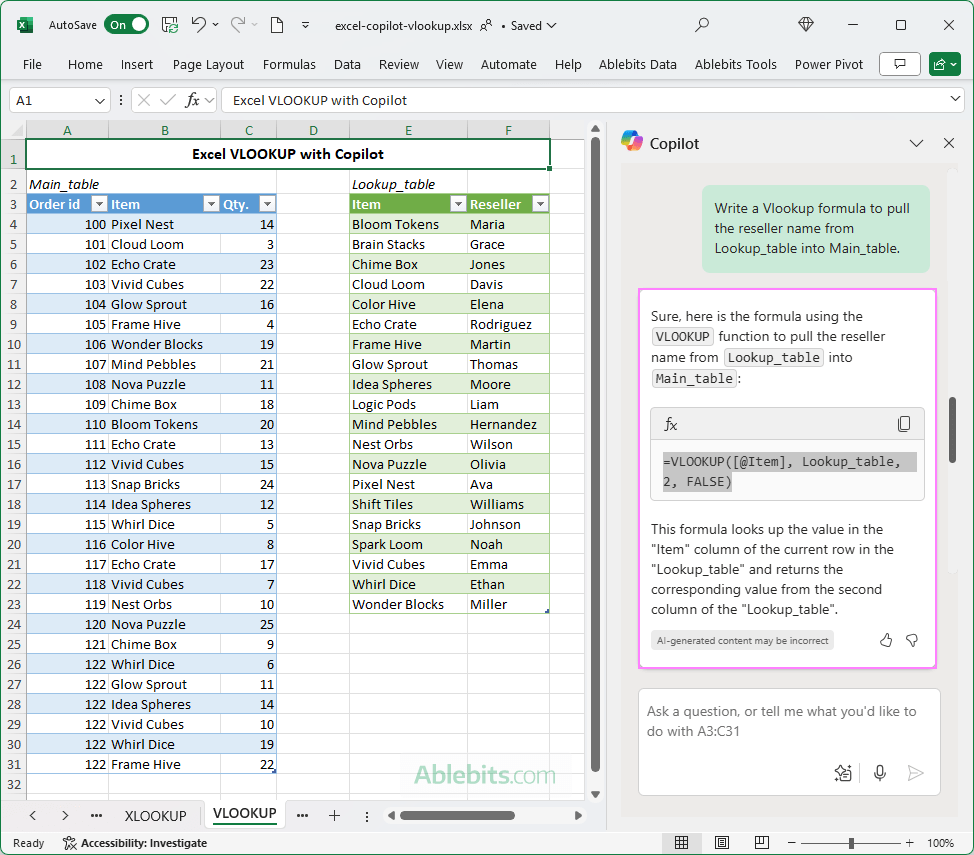Viewport: 974px width, 855px height.
Task: Switch to the Home ribbon tab
Action: [x=85, y=65]
